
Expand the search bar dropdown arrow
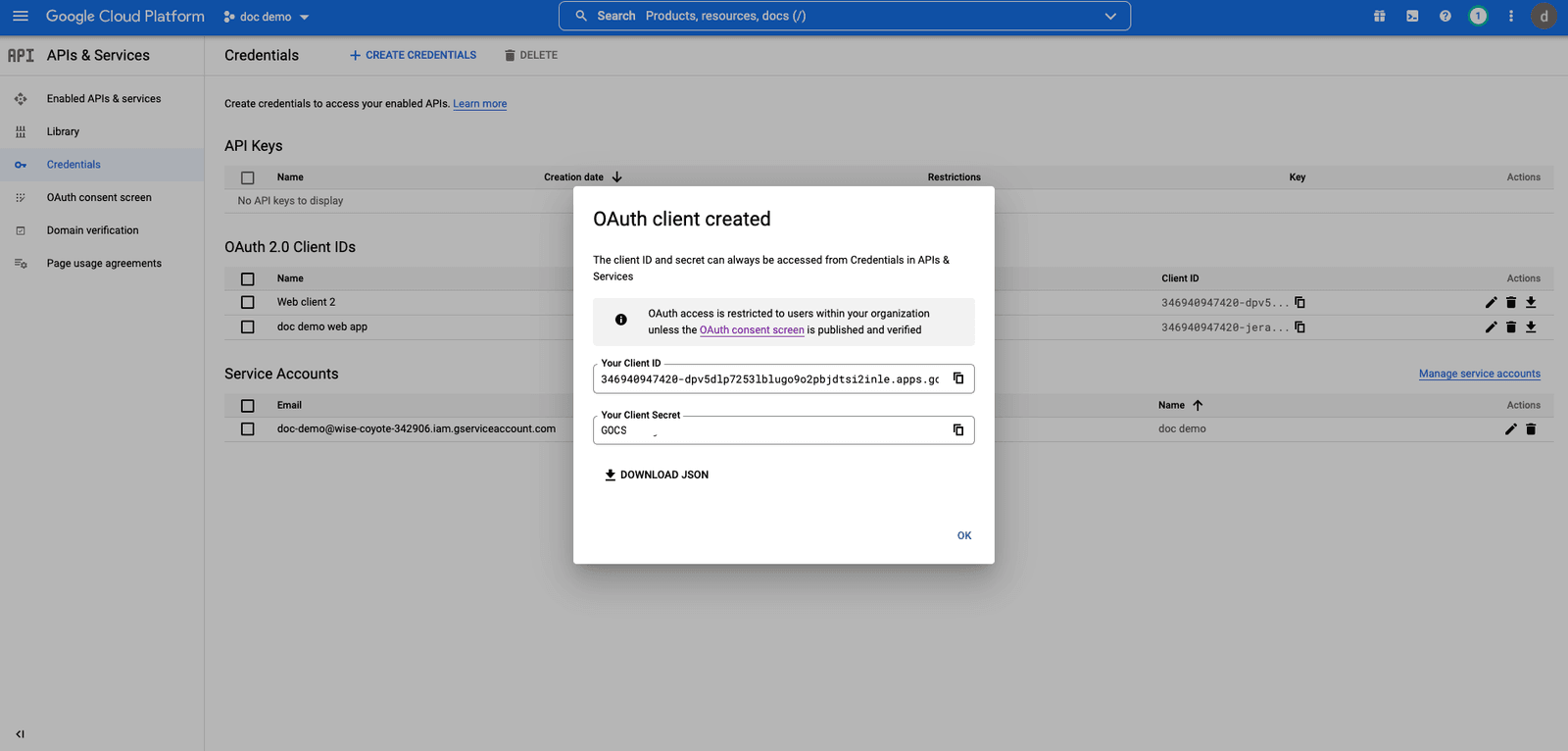1110,16
